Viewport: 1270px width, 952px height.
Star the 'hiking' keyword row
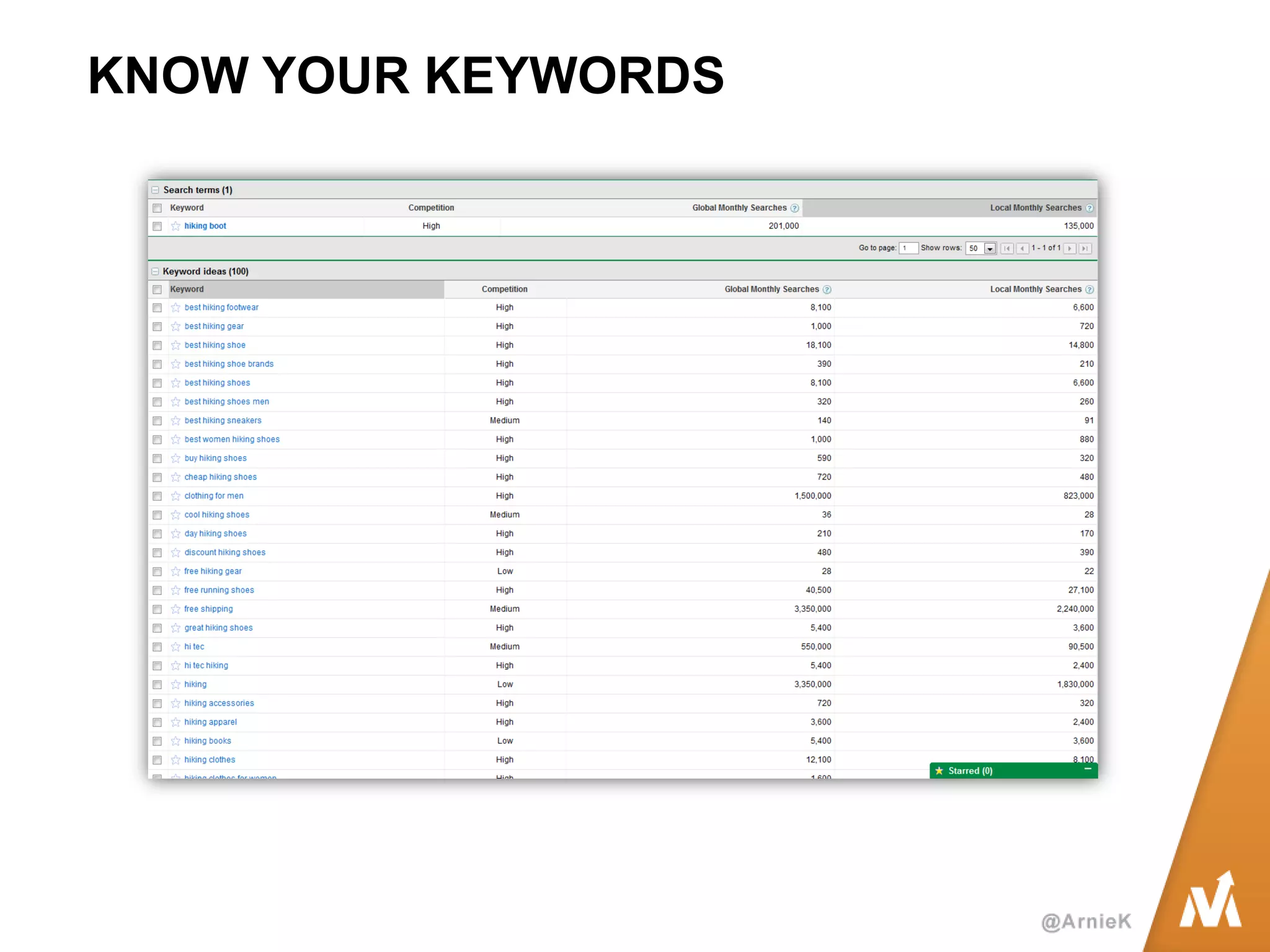175,684
